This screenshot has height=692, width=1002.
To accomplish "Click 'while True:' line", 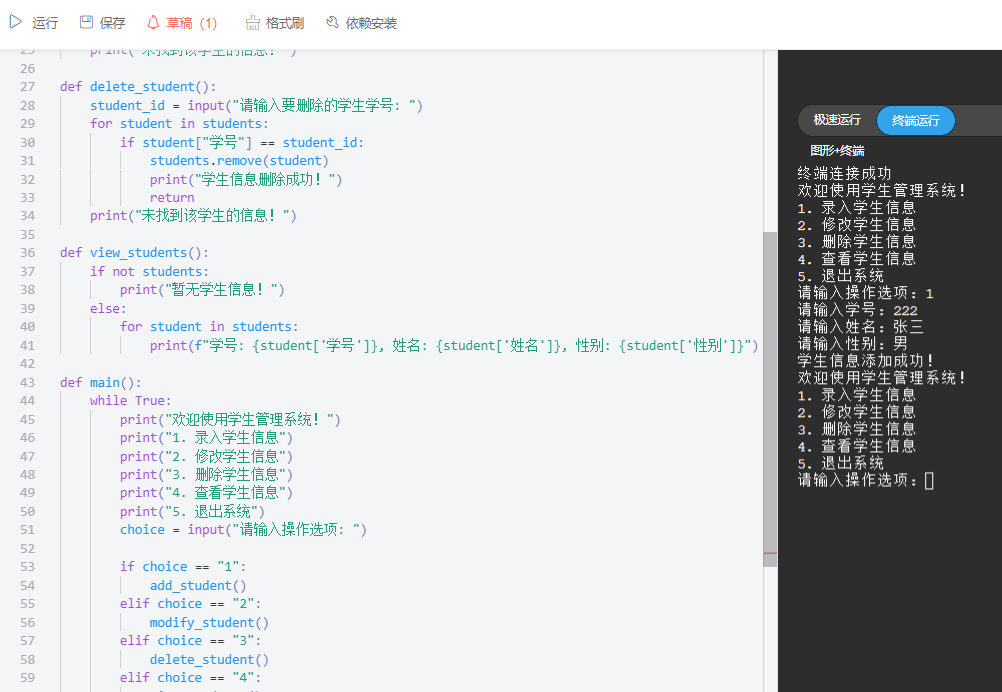I will coord(130,401).
